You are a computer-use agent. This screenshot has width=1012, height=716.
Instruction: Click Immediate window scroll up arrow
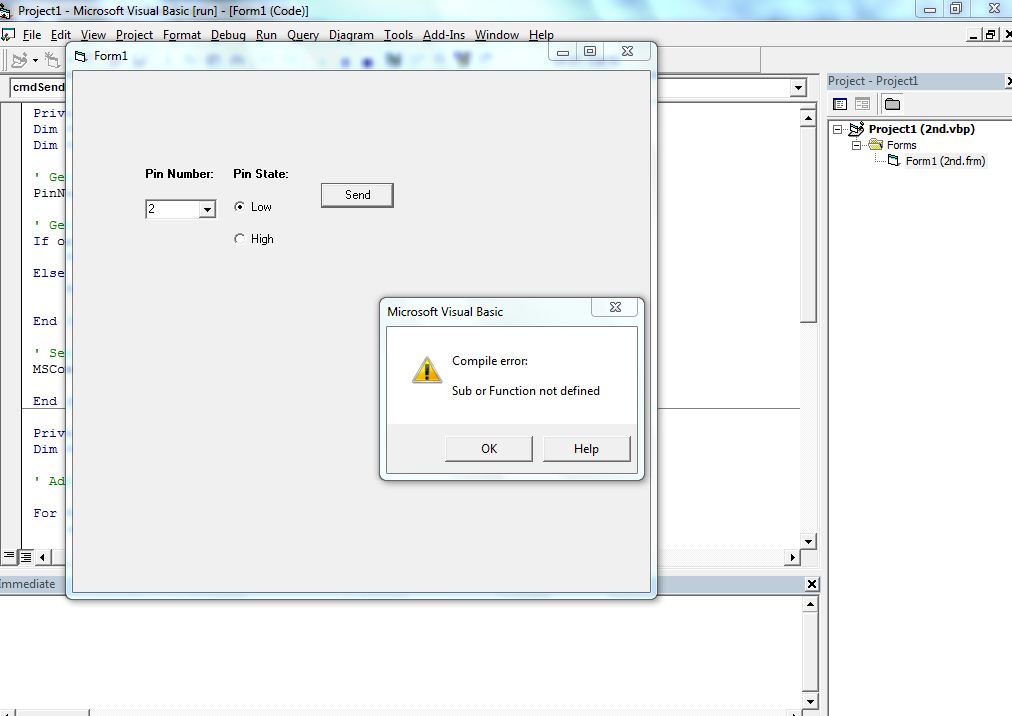811,604
